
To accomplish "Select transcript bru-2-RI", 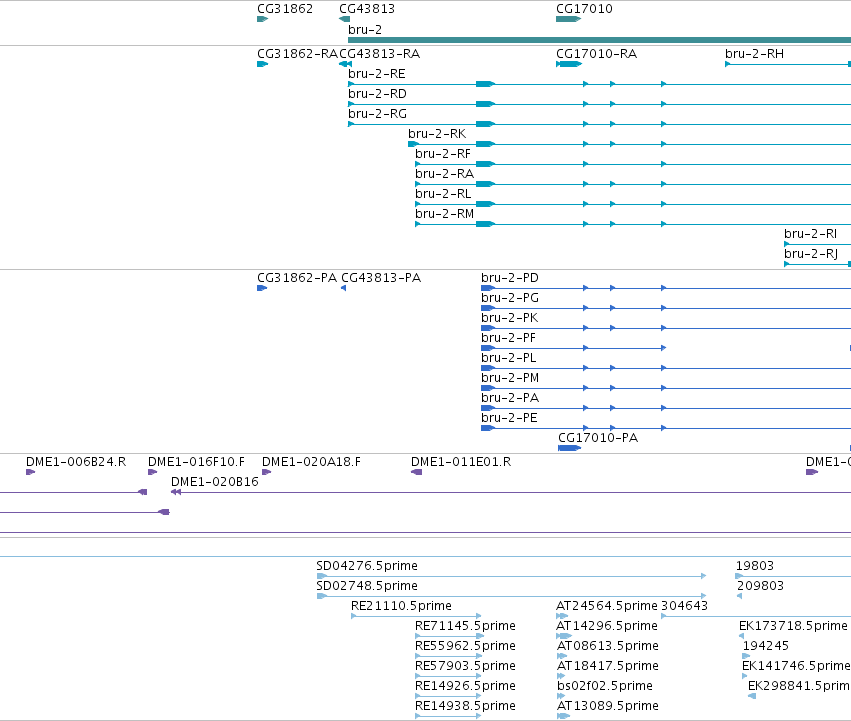I will pyautogui.click(x=817, y=244).
